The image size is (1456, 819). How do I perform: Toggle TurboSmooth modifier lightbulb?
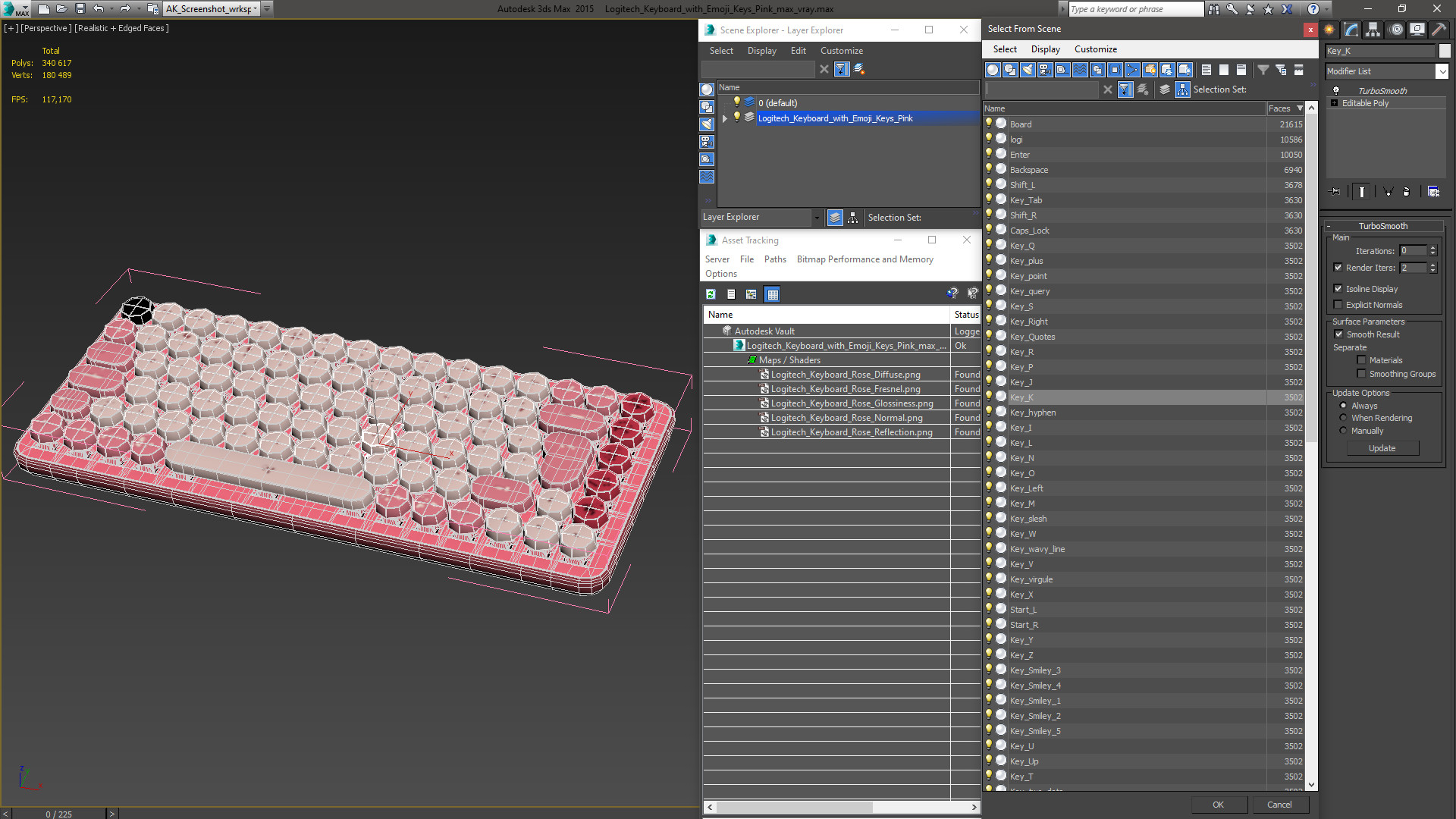coord(1336,90)
